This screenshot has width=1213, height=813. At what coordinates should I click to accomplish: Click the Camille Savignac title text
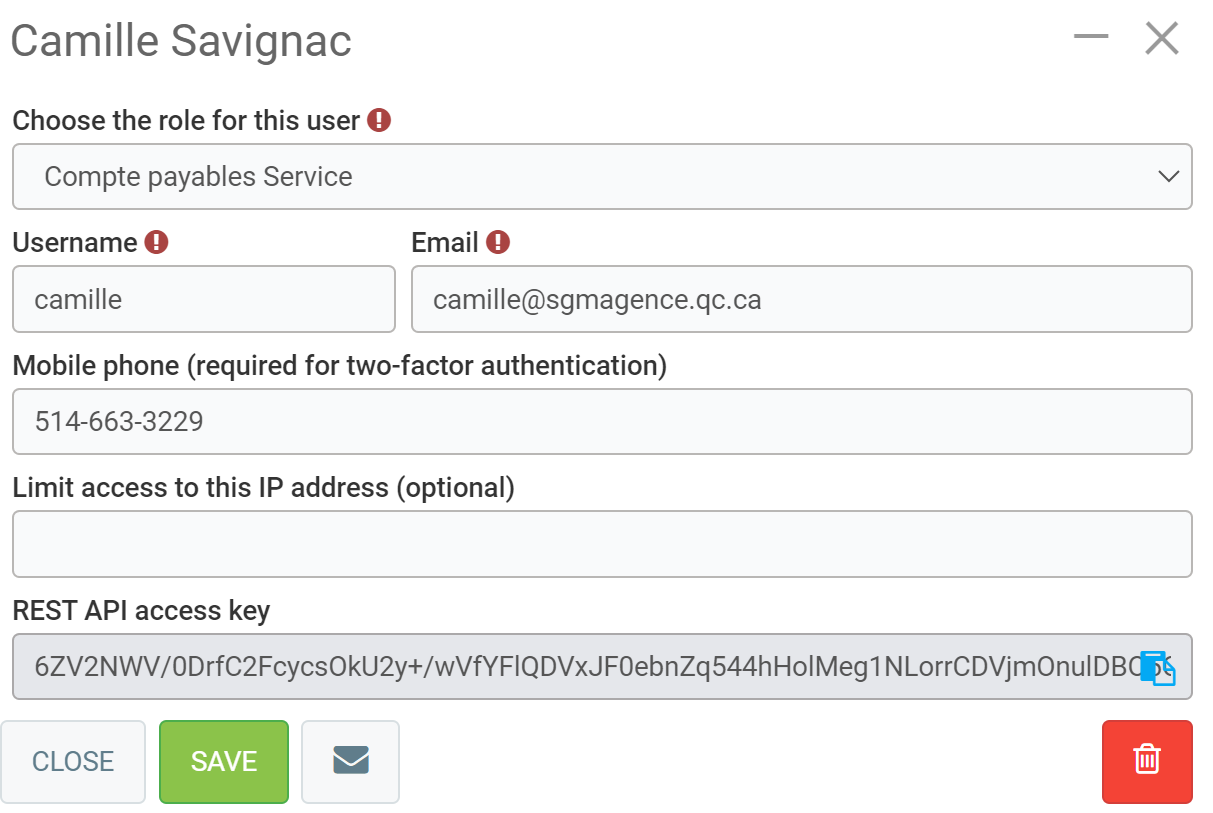coord(181,42)
